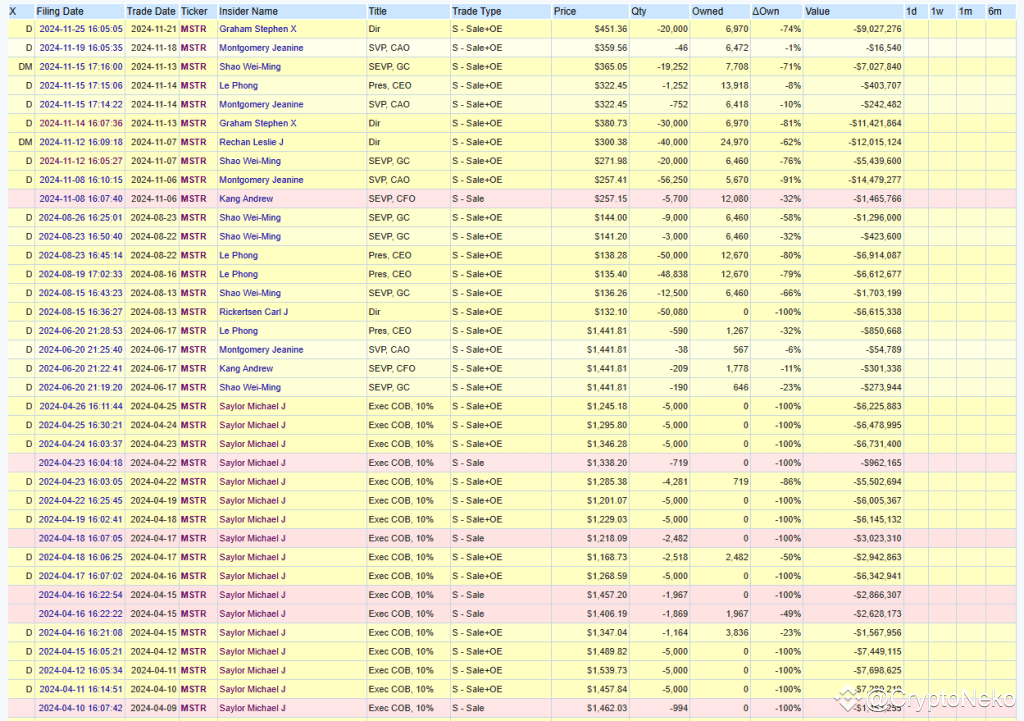Click the 6m column header
The height and width of the screenshot is (721, 1024).
tap(994, 11)
